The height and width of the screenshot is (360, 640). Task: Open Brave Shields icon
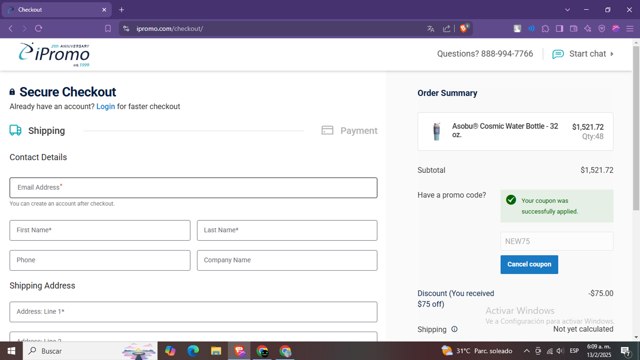click(x=464, y=28)
